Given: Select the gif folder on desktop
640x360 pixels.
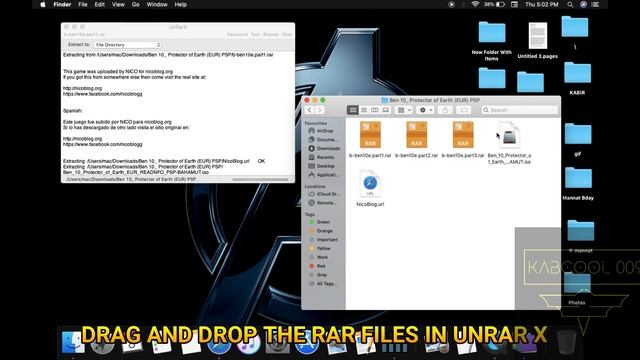Looking at the screenshot, I should click(x=578, y=140).
